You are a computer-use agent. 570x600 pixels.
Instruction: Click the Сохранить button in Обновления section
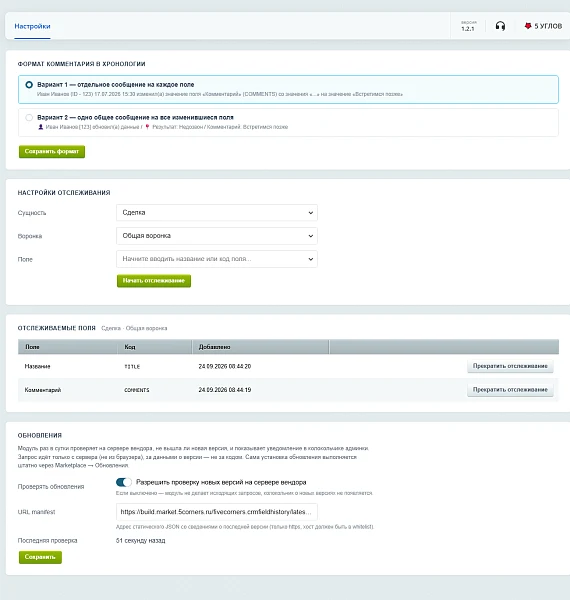point(40,557)
